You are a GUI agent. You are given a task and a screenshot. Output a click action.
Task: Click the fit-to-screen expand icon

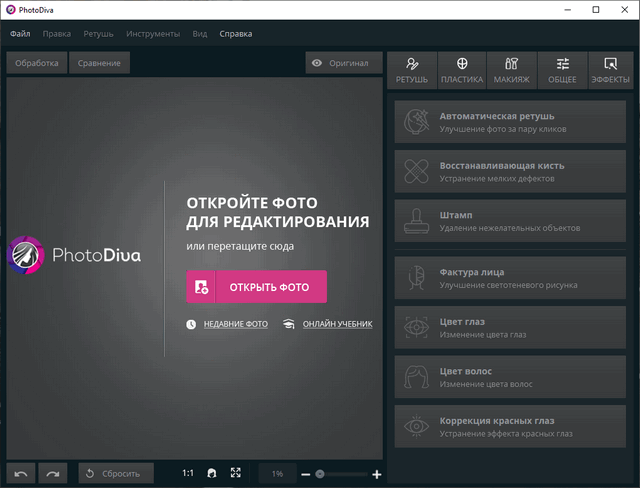[236, 473]
